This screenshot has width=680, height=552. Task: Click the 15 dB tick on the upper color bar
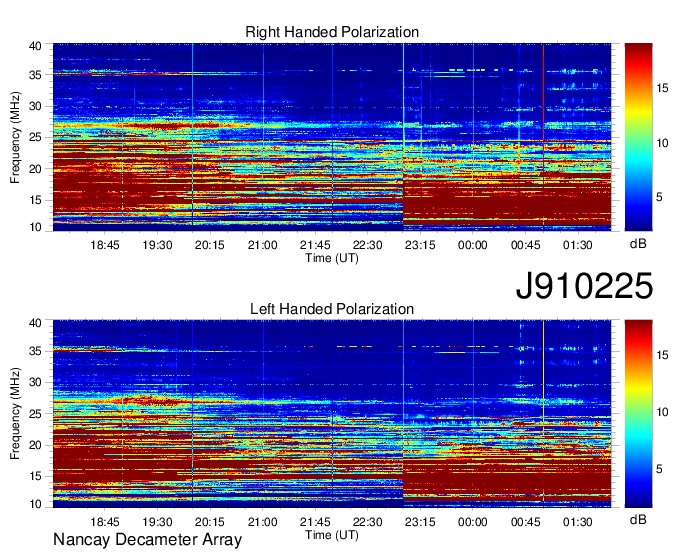point(662,88)
